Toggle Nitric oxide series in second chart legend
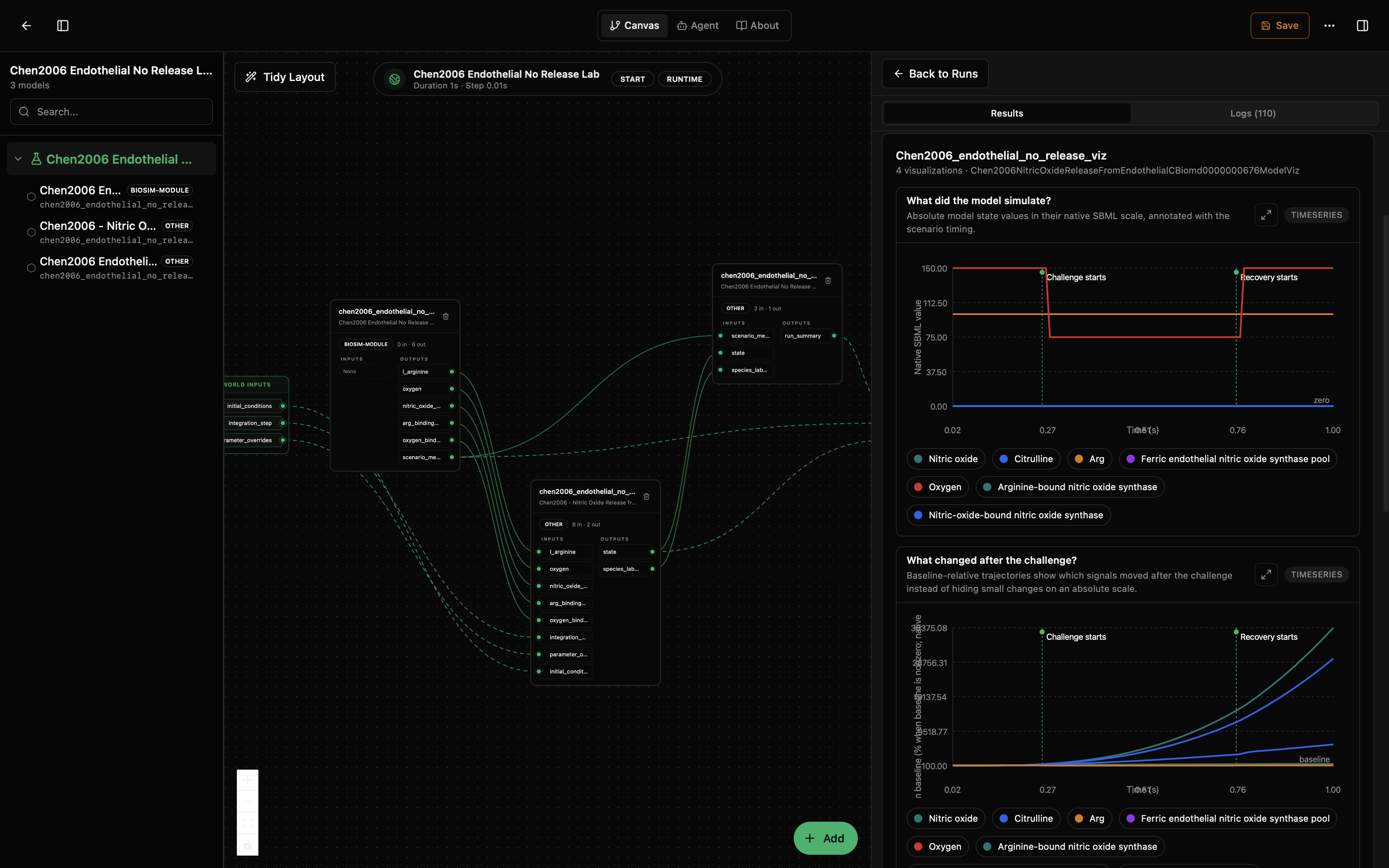1389x868 pixels. [x=946, y=818]
